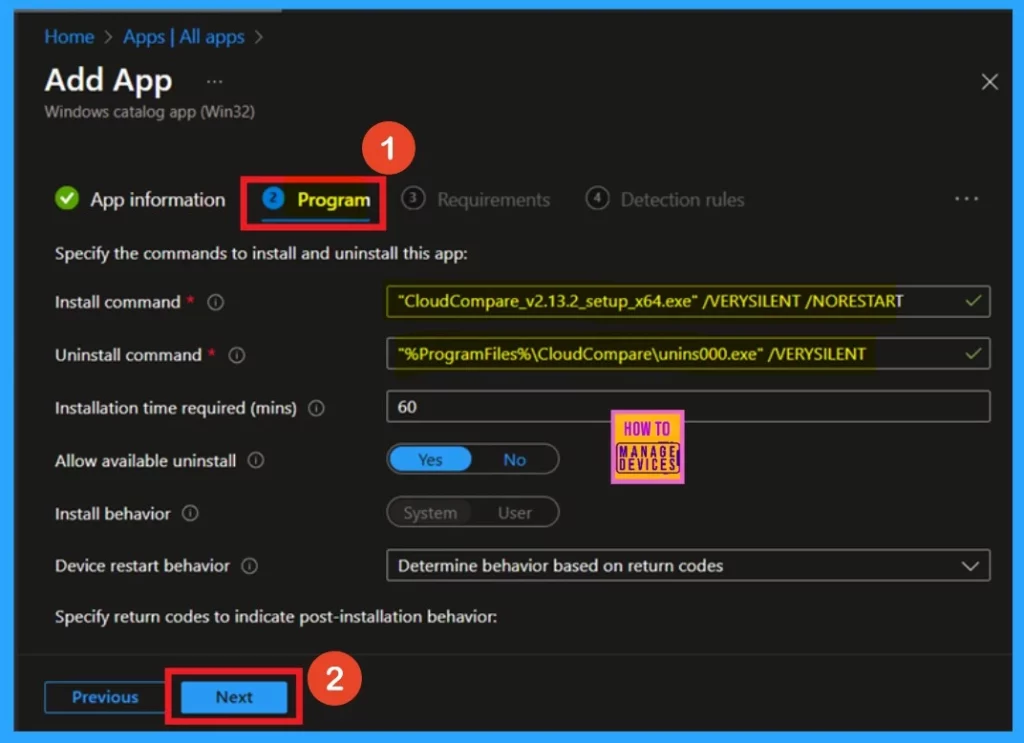
Task: Click the Install command info icon
Action: (x=216, y=302)
